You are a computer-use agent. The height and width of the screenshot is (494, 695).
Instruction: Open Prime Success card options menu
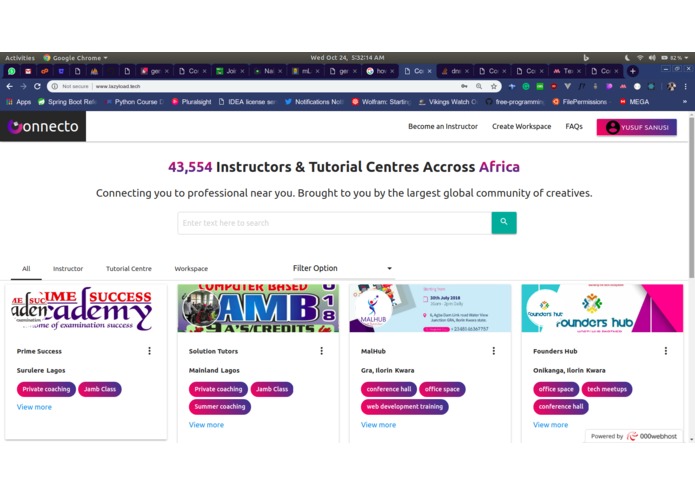[149, 351]
